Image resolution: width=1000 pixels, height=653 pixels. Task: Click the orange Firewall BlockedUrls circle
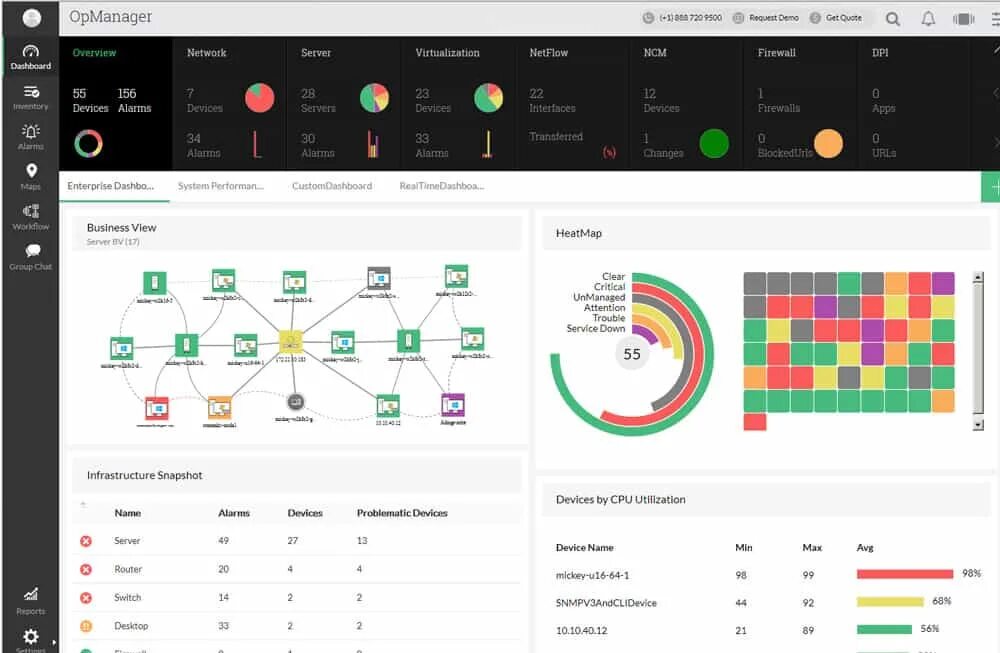point(828,143)
